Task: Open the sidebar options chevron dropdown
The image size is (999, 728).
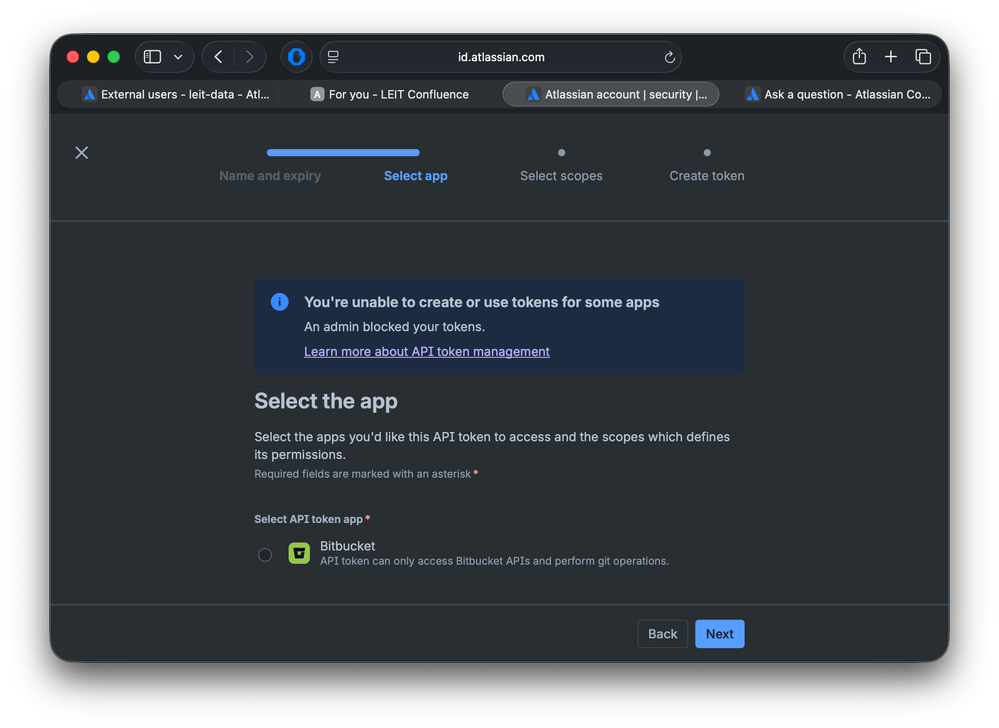Action: pos(176,57)
